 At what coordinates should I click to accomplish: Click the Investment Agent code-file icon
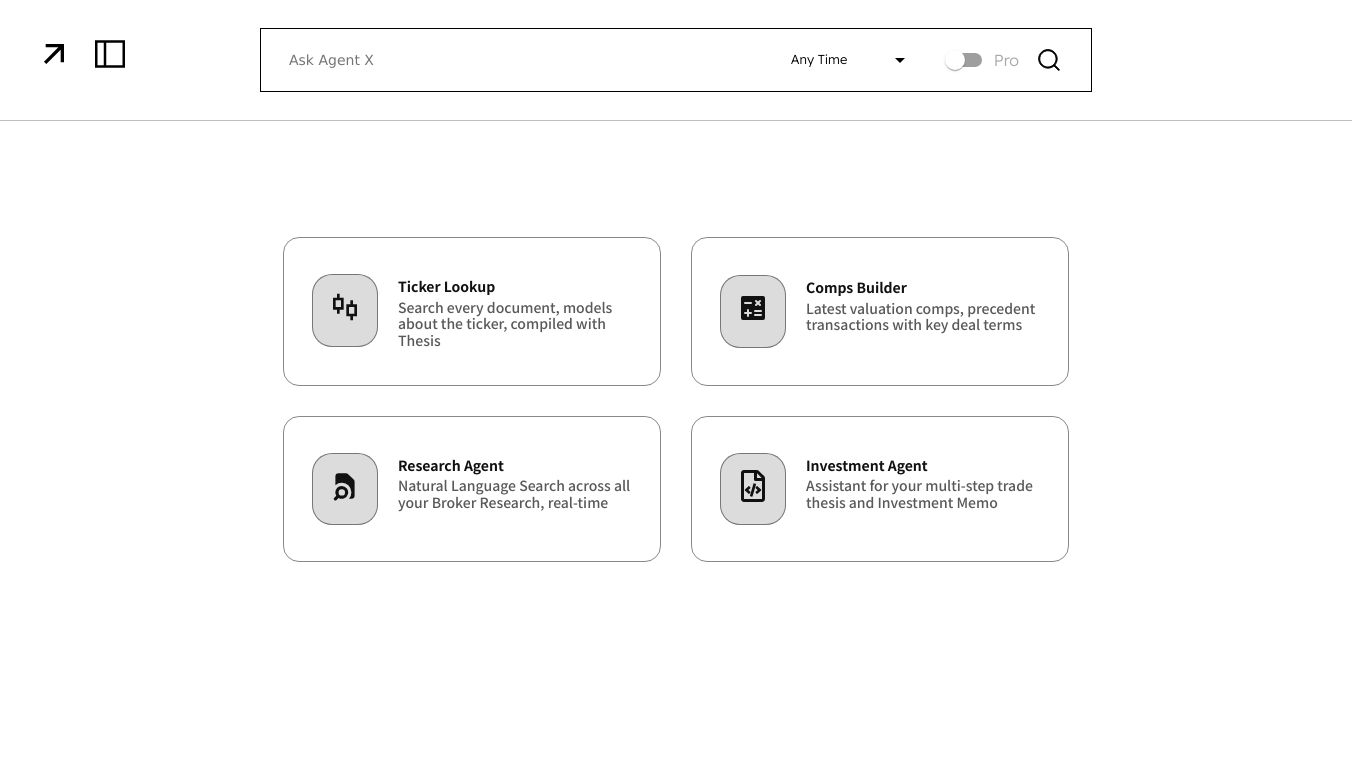(753, 488)
